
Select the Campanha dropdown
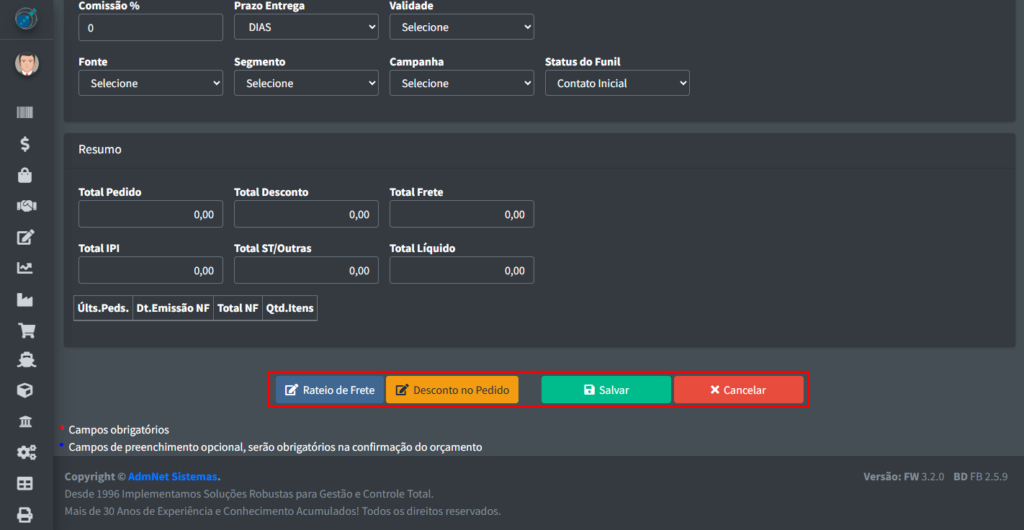tap(461, 83)
